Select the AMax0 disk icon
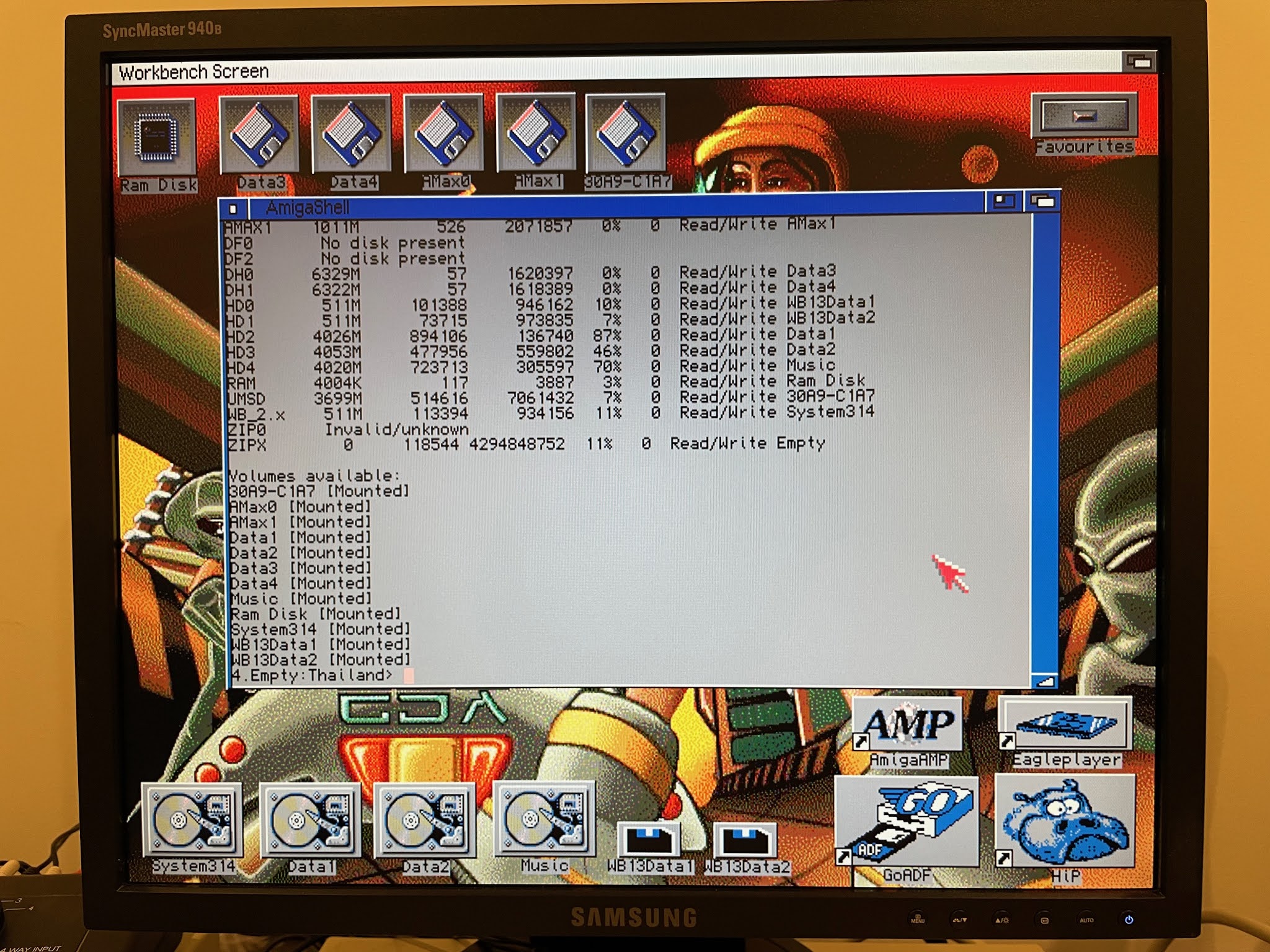The height and width of the screenshot is (952, 1270). [443, 134]
